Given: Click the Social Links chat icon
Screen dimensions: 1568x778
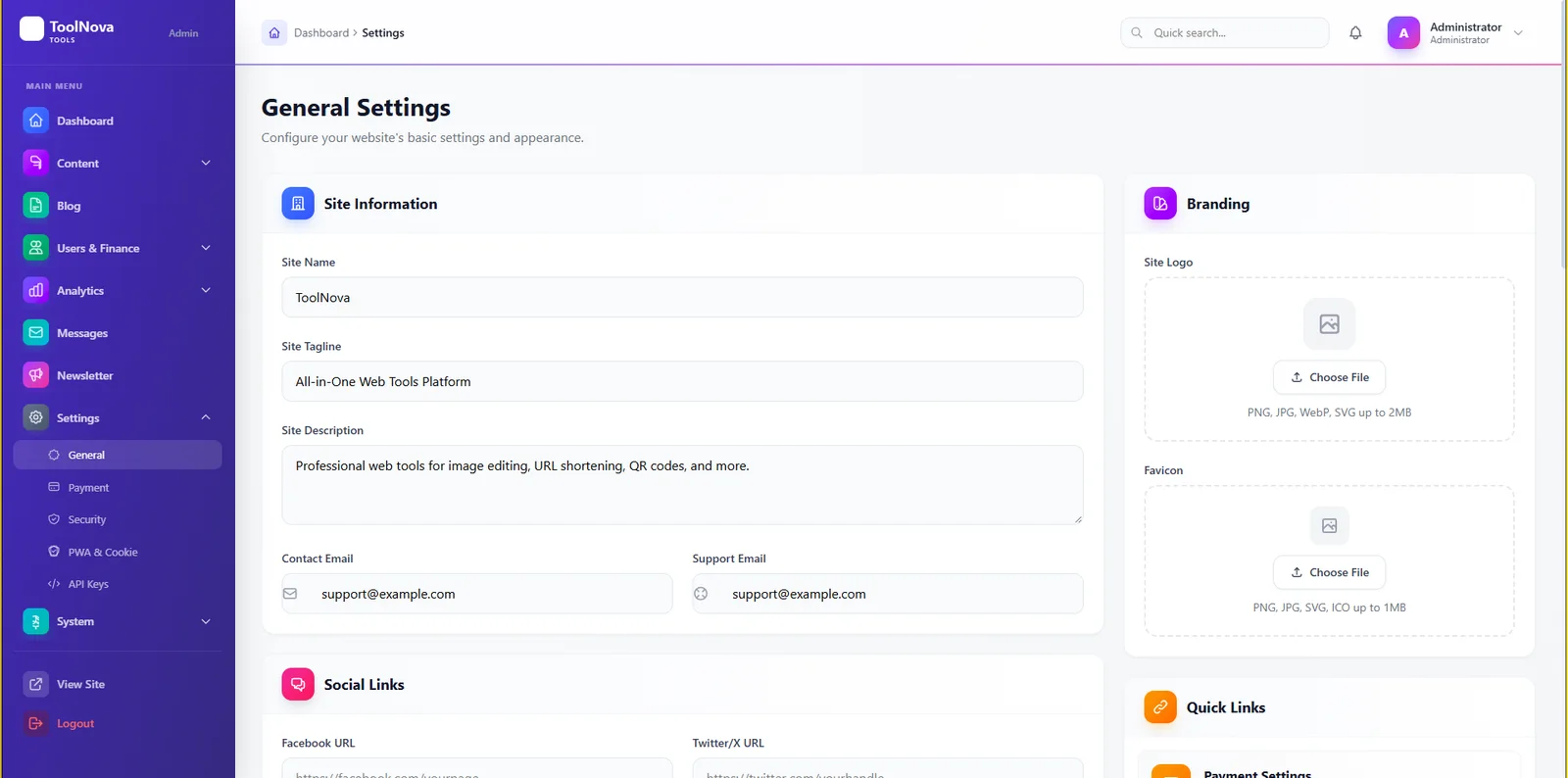Looking at the screenshot, I should 298,684.
